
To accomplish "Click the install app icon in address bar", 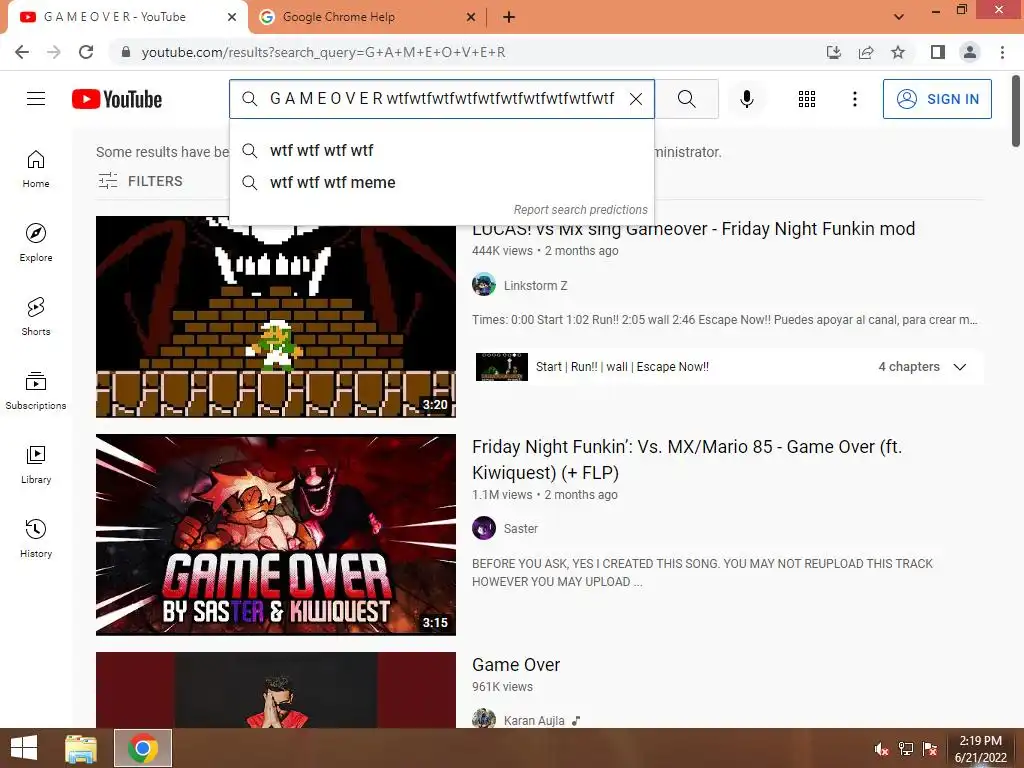I will click(x=834, y=52).
